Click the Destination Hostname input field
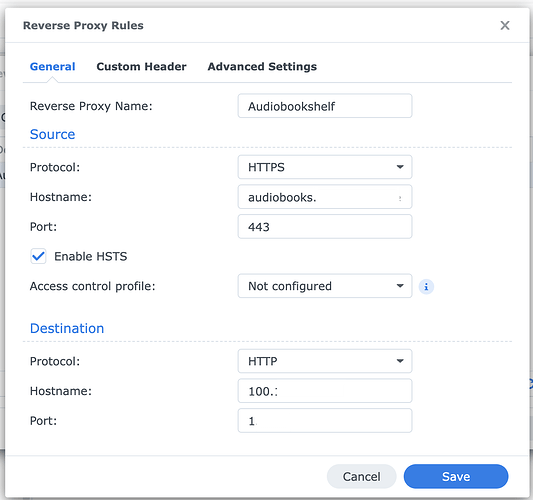 pyautogui.click(x=325, y=391)
